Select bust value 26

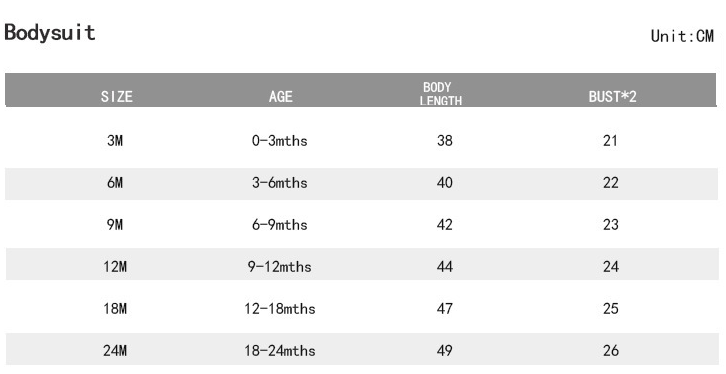coord(610,350)
